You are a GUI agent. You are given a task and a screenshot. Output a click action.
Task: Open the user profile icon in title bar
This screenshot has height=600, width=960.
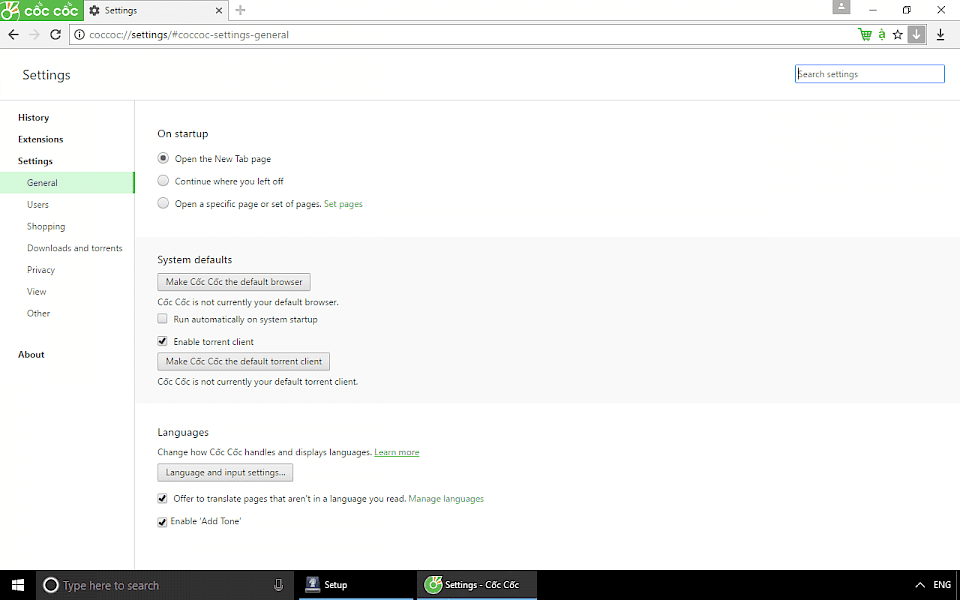coord(841,7)
